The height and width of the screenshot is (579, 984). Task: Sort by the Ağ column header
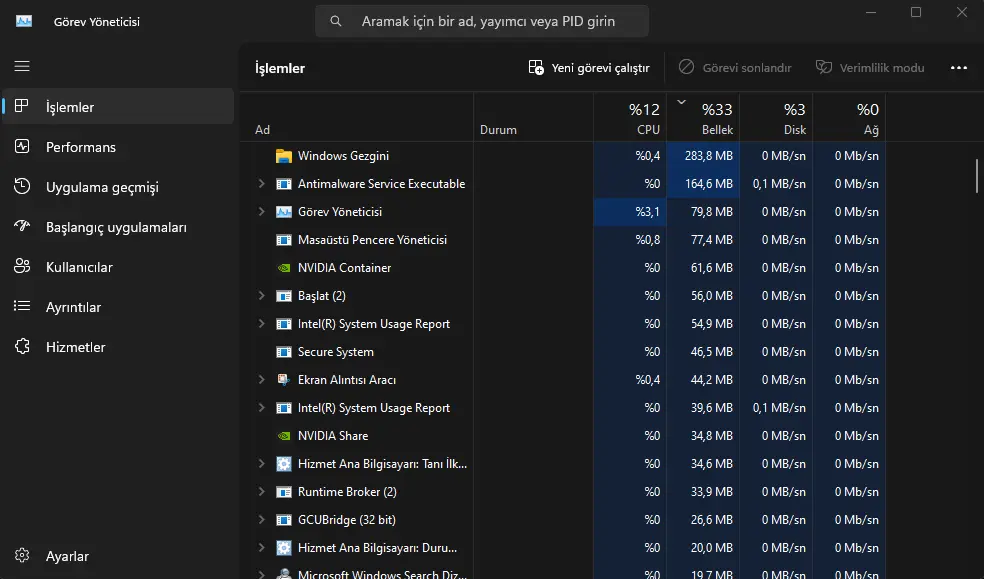tap(849, 117)
